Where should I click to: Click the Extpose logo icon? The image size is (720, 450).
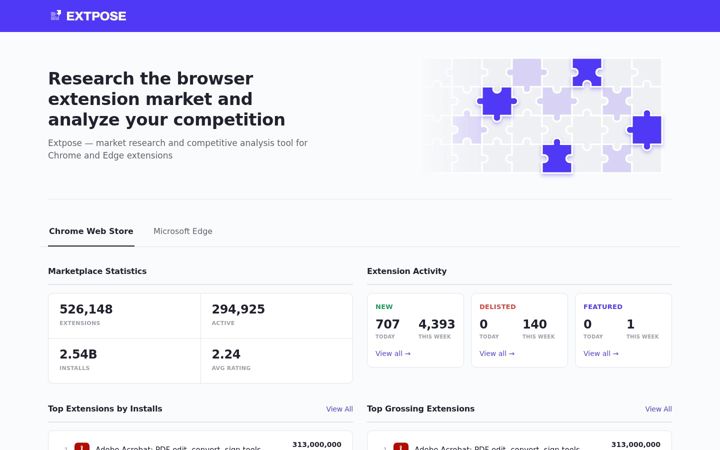coord(56,16)
